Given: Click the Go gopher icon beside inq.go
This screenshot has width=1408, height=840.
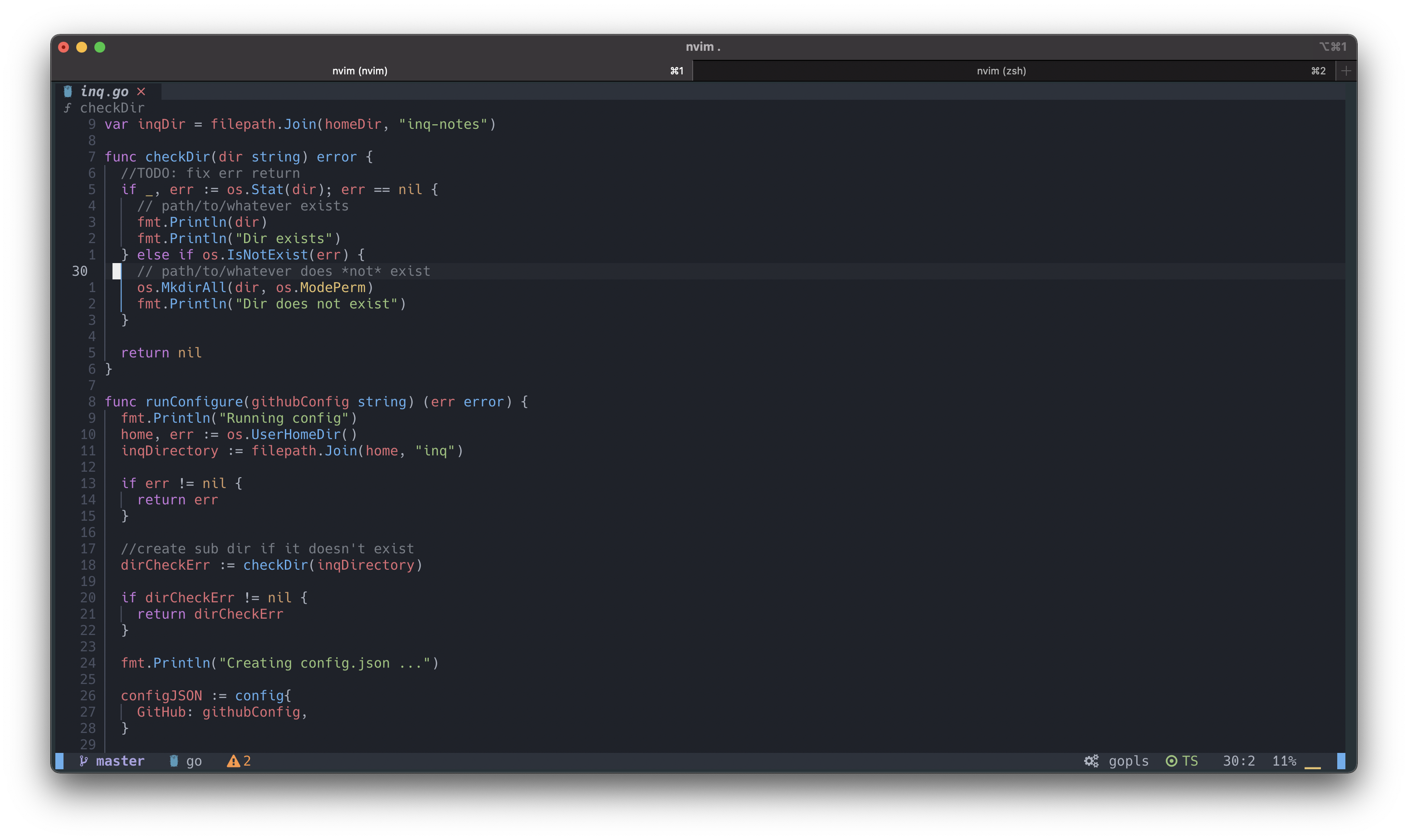Looking at the screenshot, I should (68, 91).
